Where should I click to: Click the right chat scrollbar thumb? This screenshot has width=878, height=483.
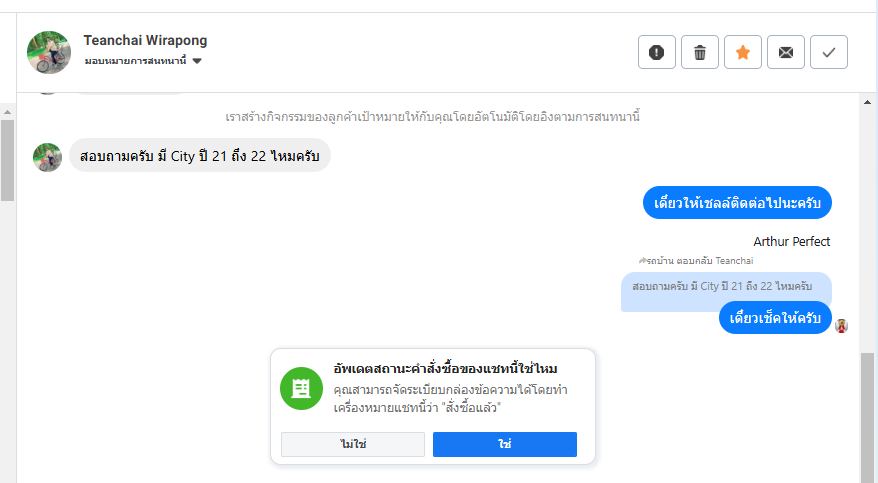[x=867, y=415]
